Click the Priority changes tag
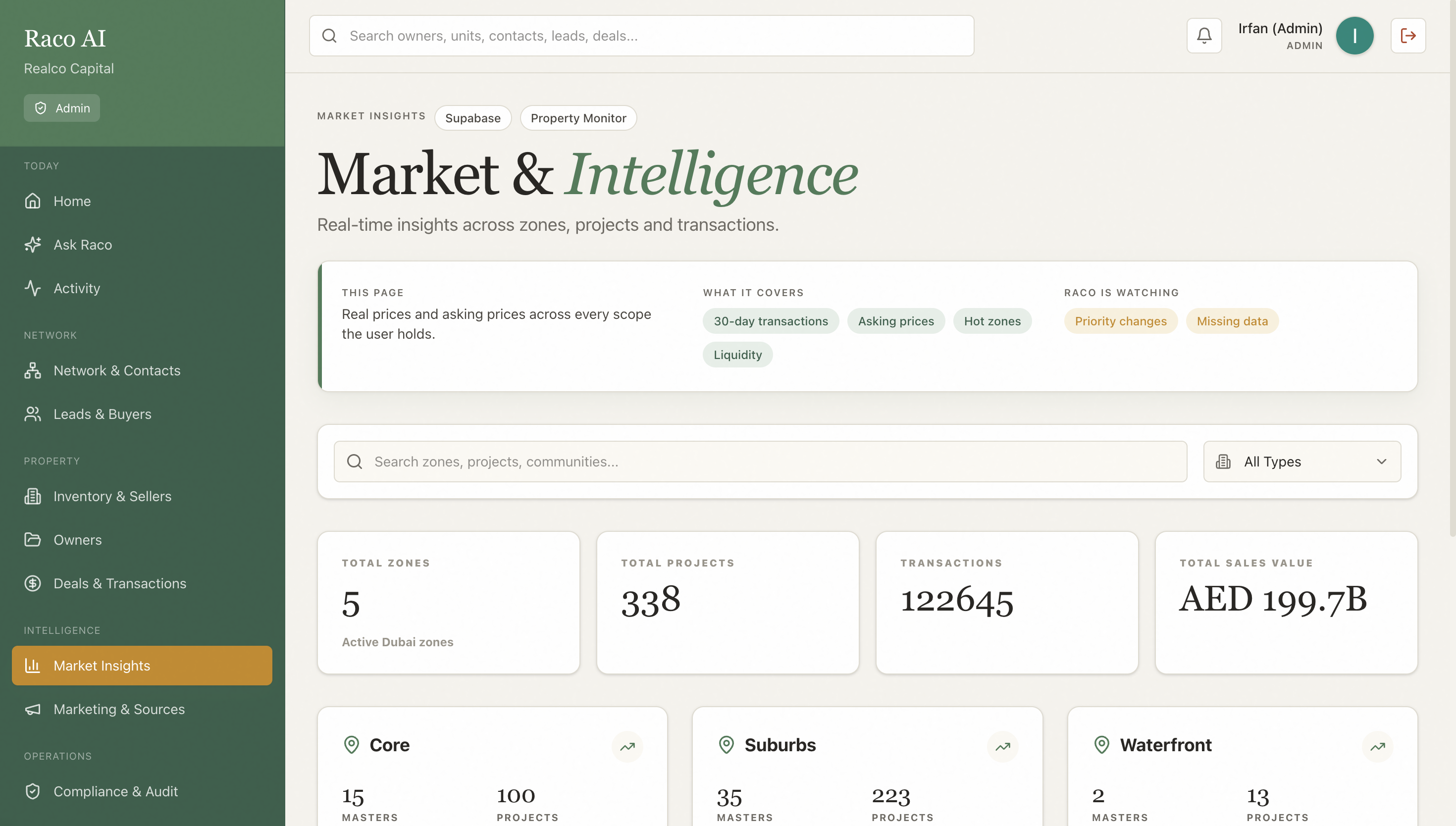This screenshot has height=826, width=1456. coord(1121,321)
